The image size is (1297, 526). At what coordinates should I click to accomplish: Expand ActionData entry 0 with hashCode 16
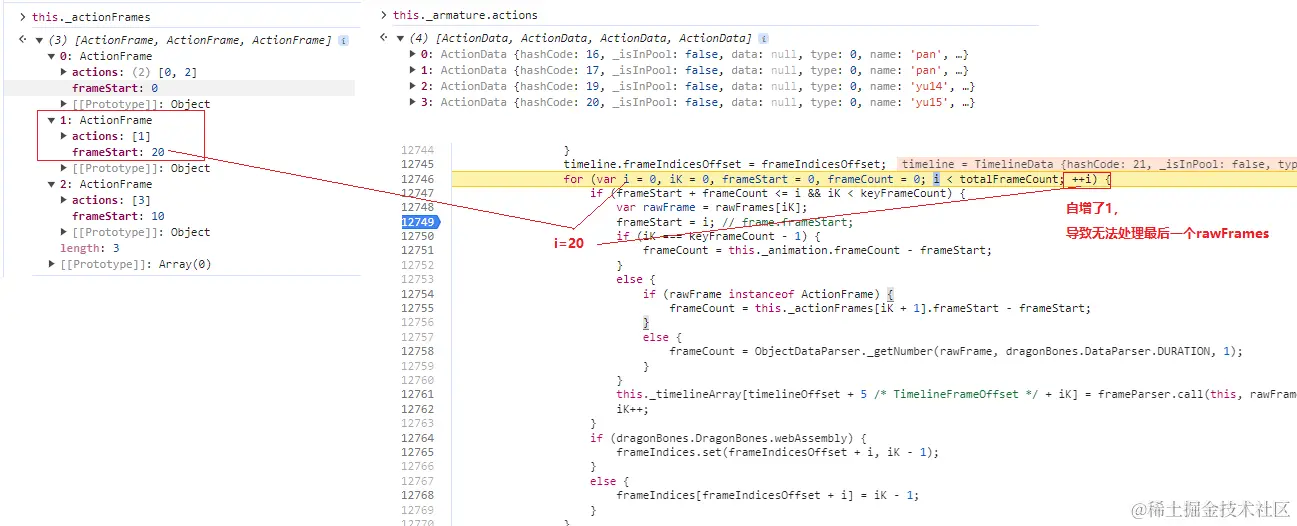point(414,54)
